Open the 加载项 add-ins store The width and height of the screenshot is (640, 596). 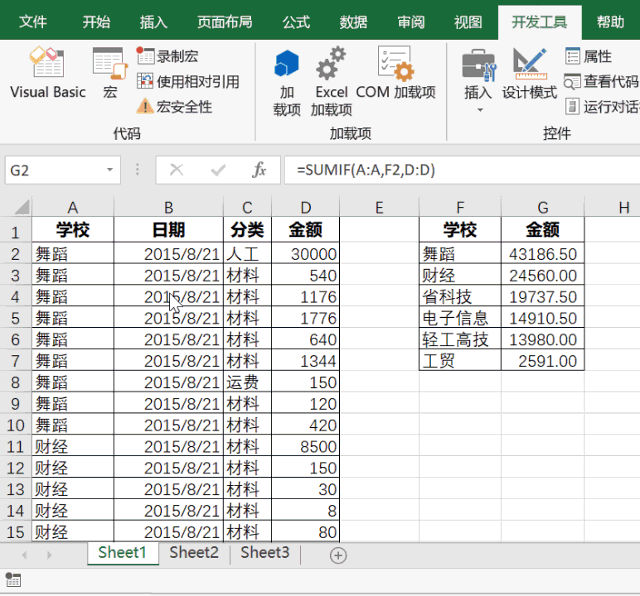pos(287,83)
